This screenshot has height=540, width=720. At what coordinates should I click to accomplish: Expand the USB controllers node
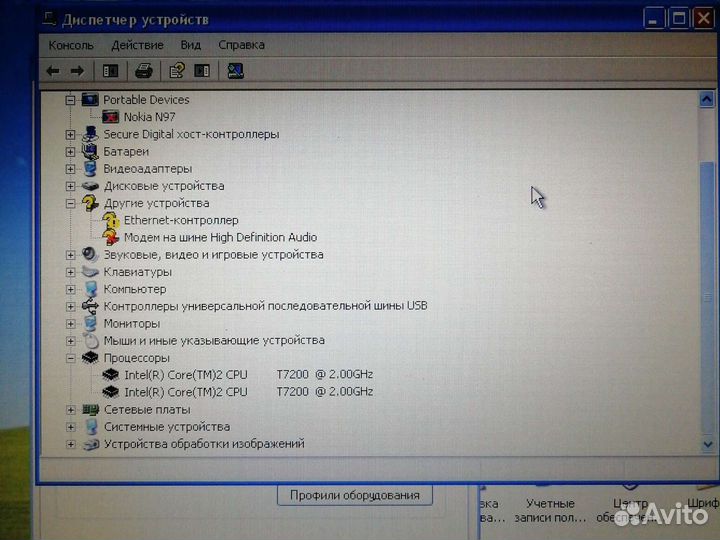point(70,306)
